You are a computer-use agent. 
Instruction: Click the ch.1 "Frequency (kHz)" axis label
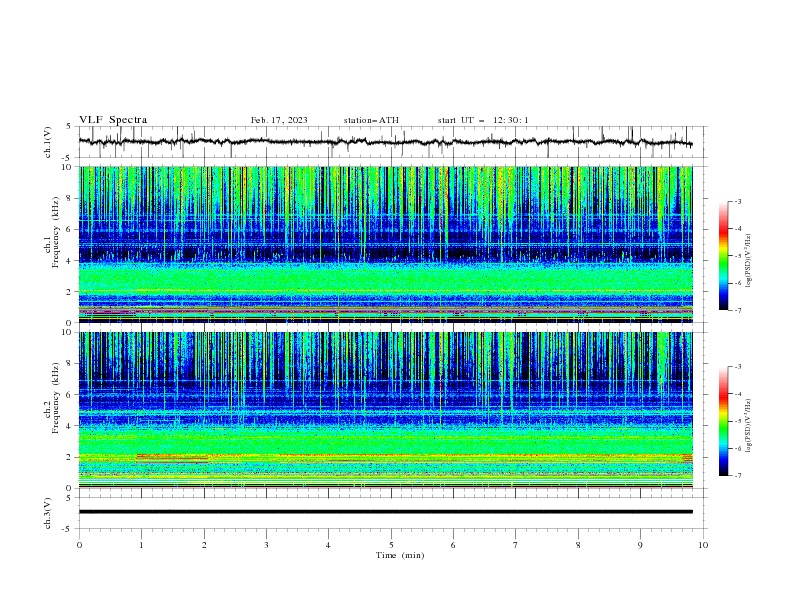tap(56, 232)
